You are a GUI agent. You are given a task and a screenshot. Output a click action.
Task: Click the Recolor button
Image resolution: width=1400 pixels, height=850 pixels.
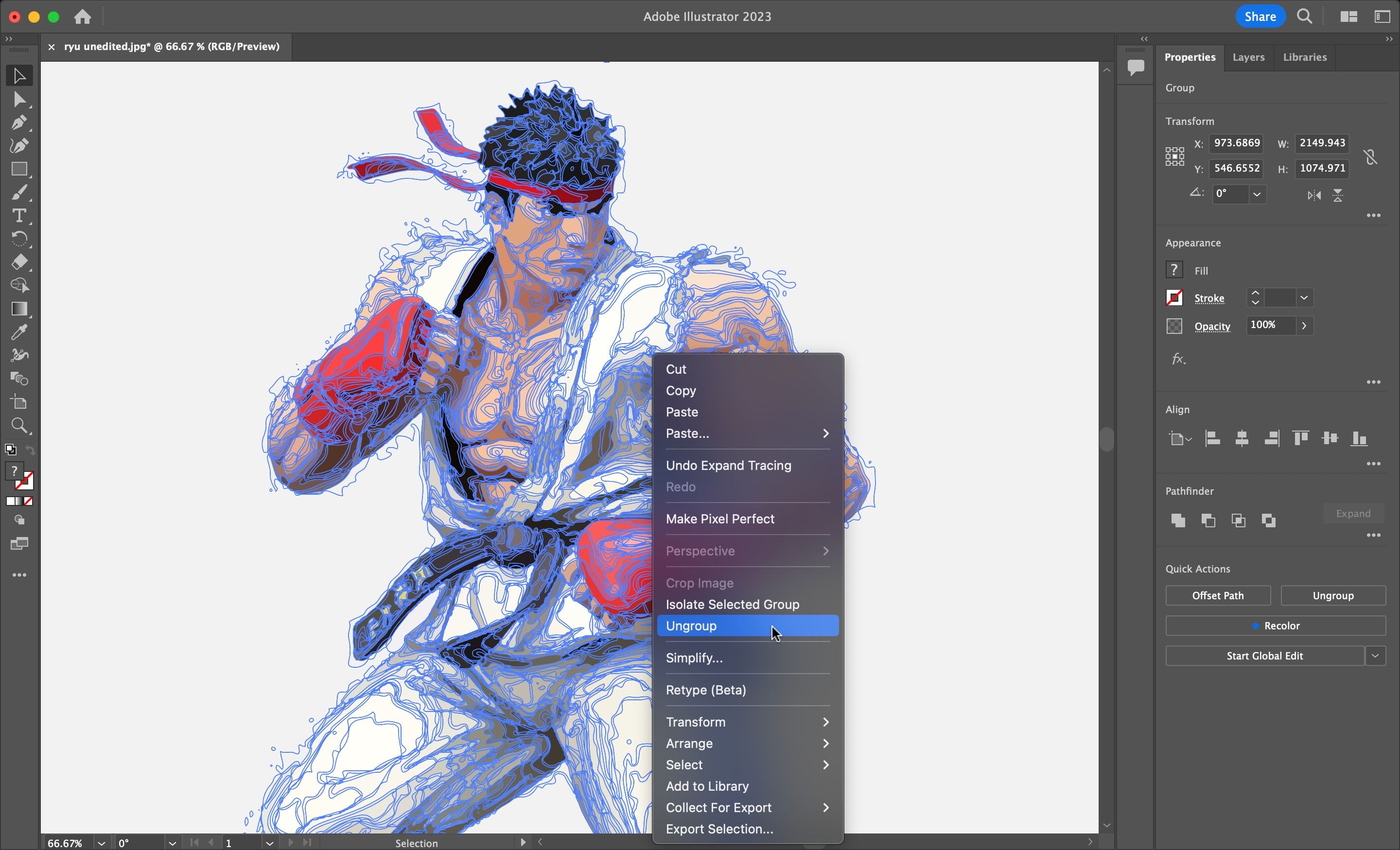(1275, 625)
